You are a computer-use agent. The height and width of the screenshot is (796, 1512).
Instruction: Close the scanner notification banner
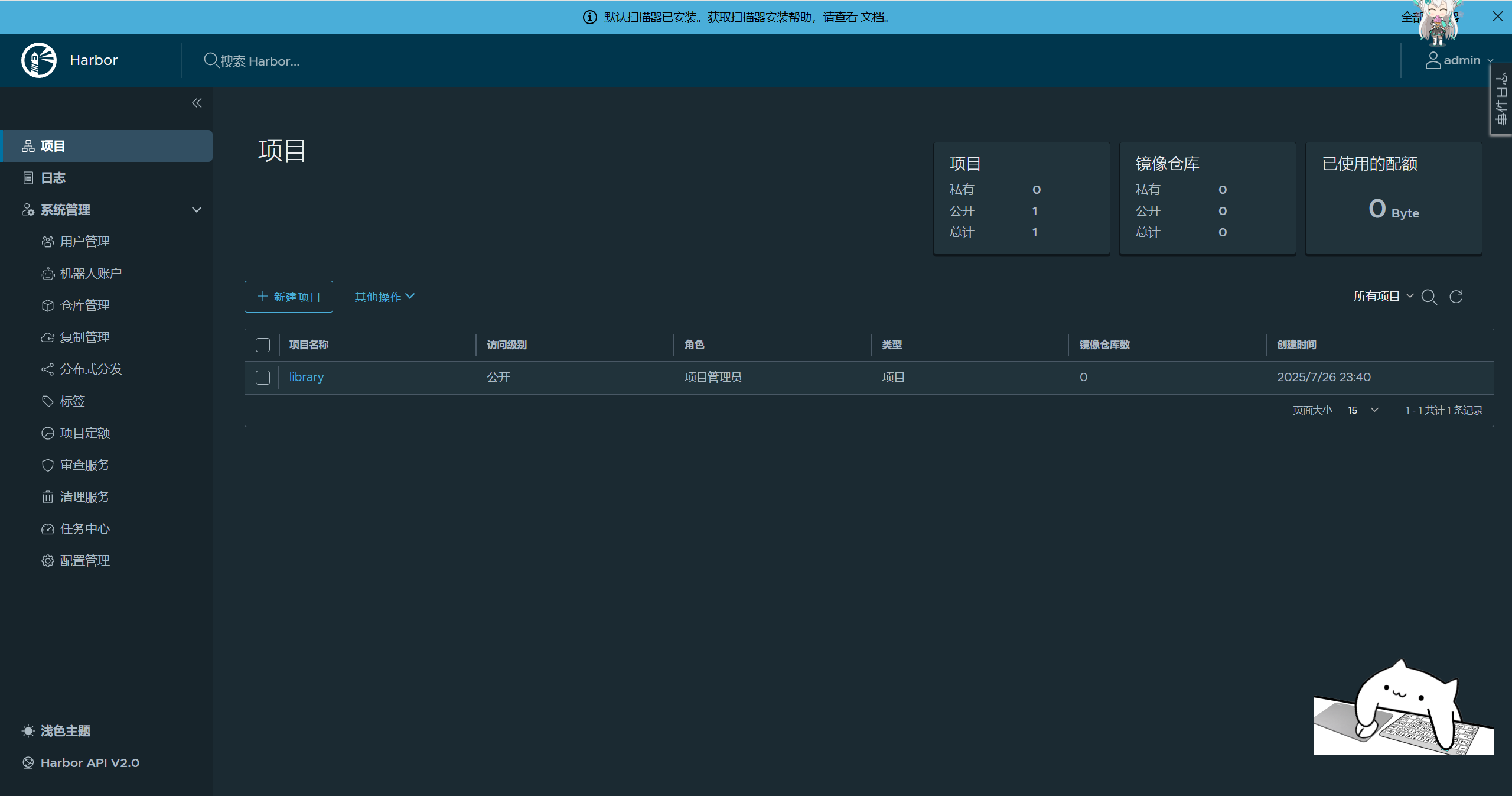[x=1498, y=17]
